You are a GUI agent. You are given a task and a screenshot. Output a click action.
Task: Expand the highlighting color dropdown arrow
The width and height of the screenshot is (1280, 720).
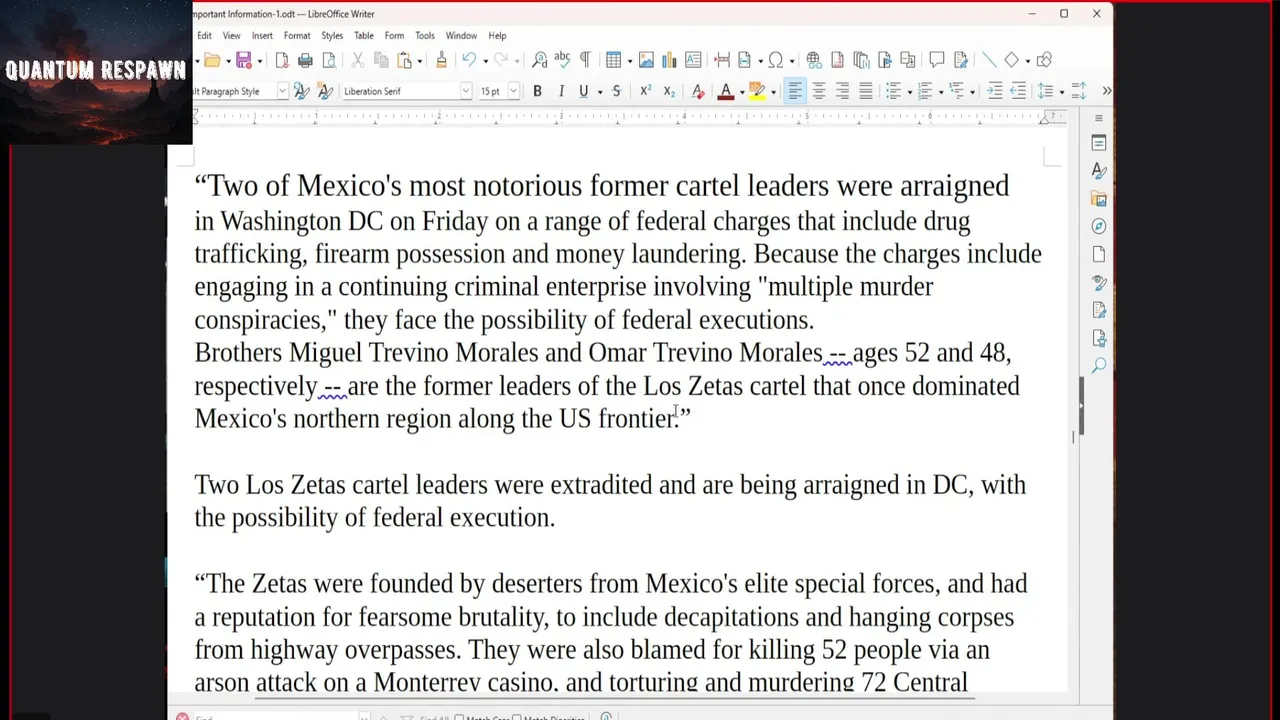773,91
